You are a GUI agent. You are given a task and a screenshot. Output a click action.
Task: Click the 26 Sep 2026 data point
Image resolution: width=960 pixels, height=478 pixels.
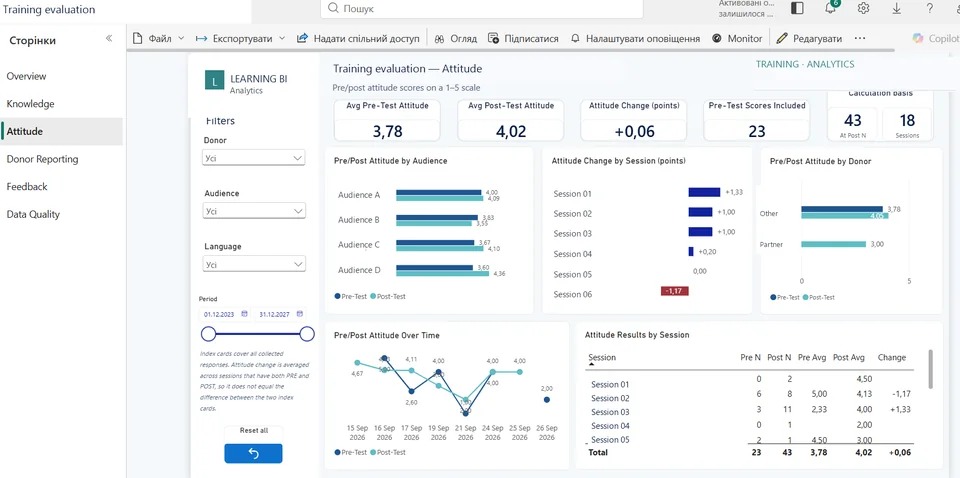pos(547,400)
